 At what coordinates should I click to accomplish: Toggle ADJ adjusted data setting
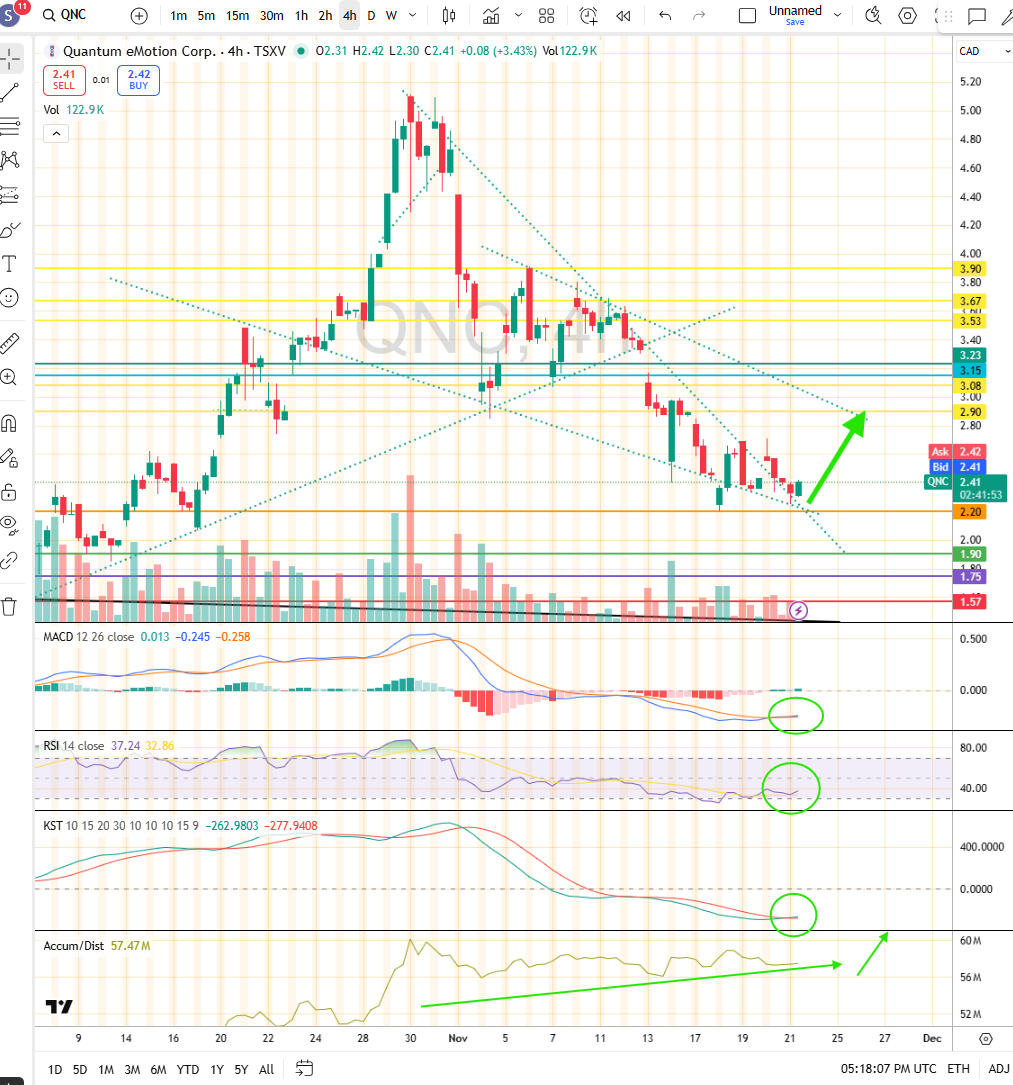coord(997,1069)
